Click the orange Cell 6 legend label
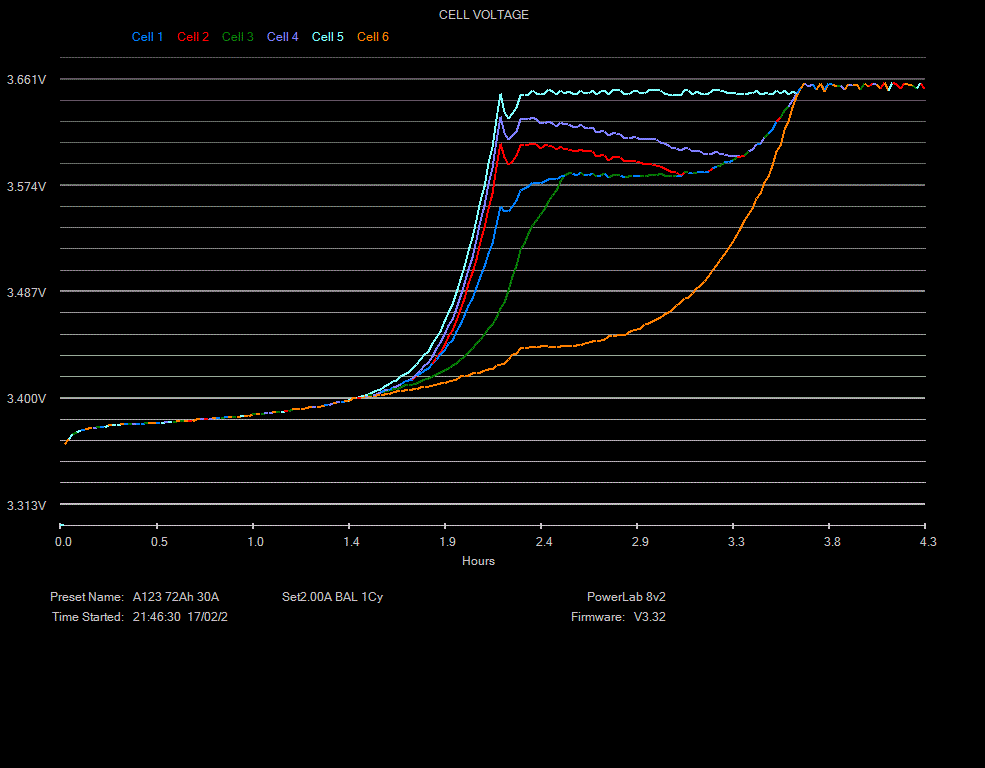This screenshot has width=985, height=768. [x=373, y=37]
